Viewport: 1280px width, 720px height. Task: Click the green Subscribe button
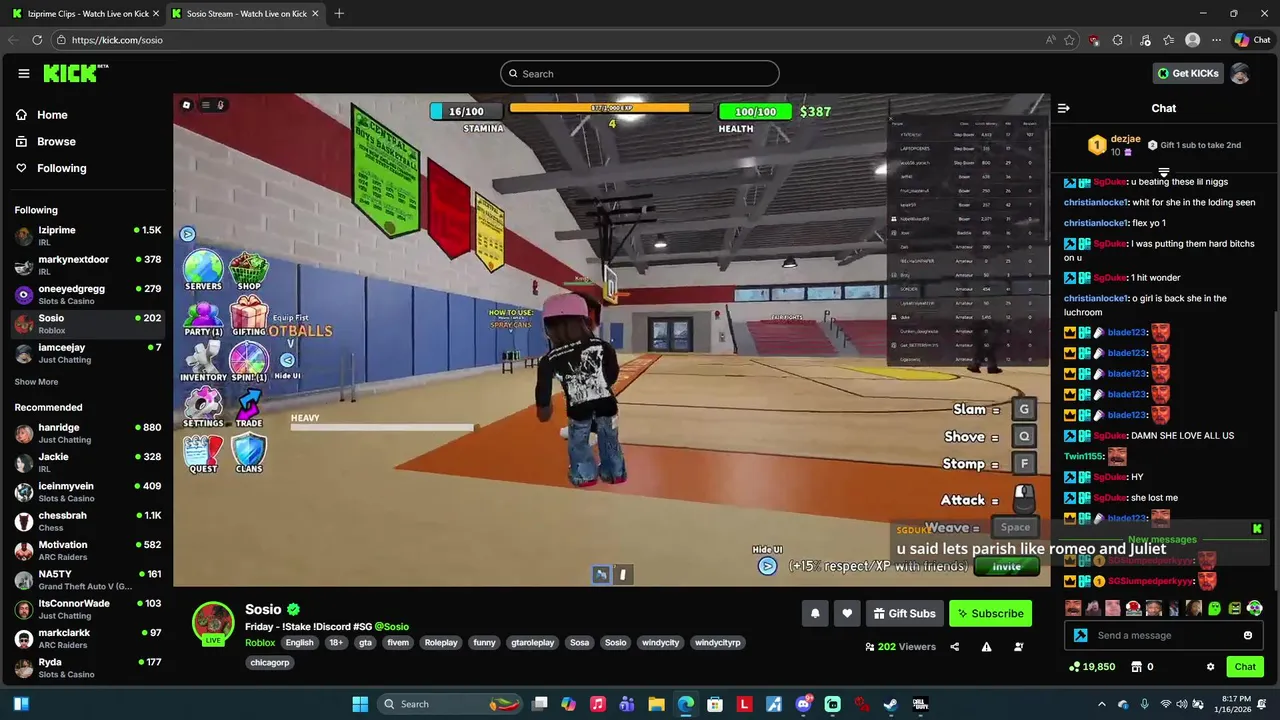pyautogui.click(x=990, y=613)
